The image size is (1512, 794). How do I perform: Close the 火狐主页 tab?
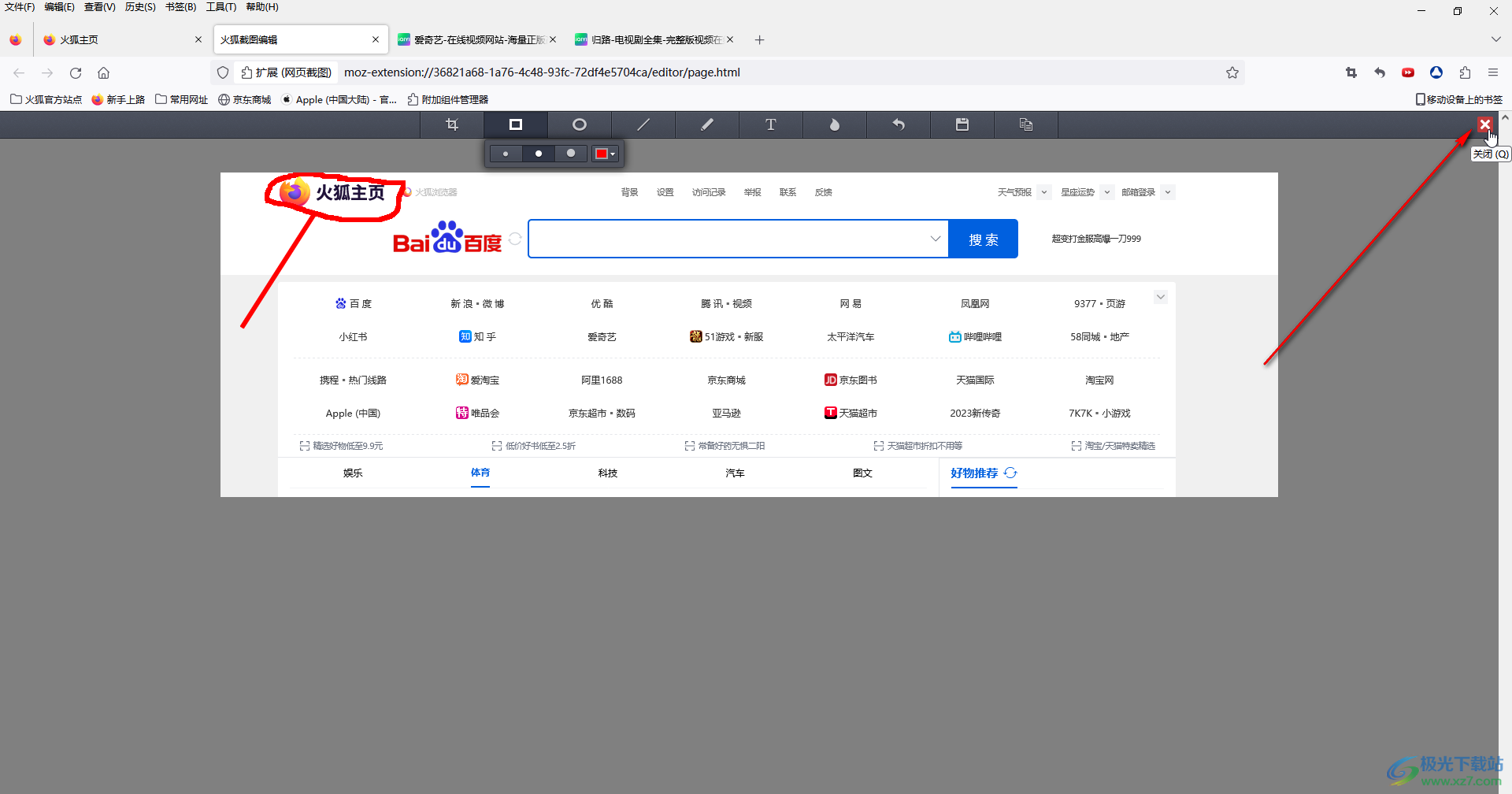coord(198,39)
